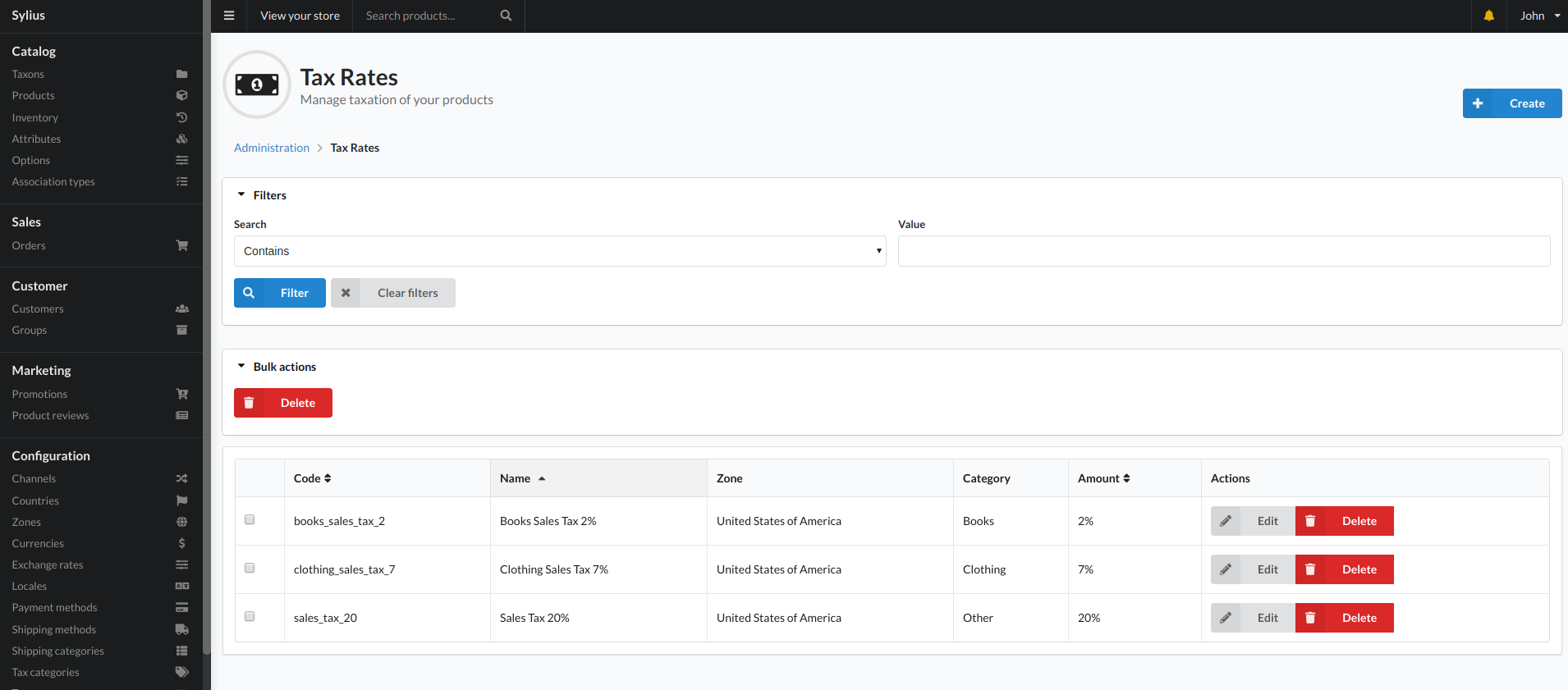Click the Create tax rate button
1568x690 pixels.
(1512, 103)
